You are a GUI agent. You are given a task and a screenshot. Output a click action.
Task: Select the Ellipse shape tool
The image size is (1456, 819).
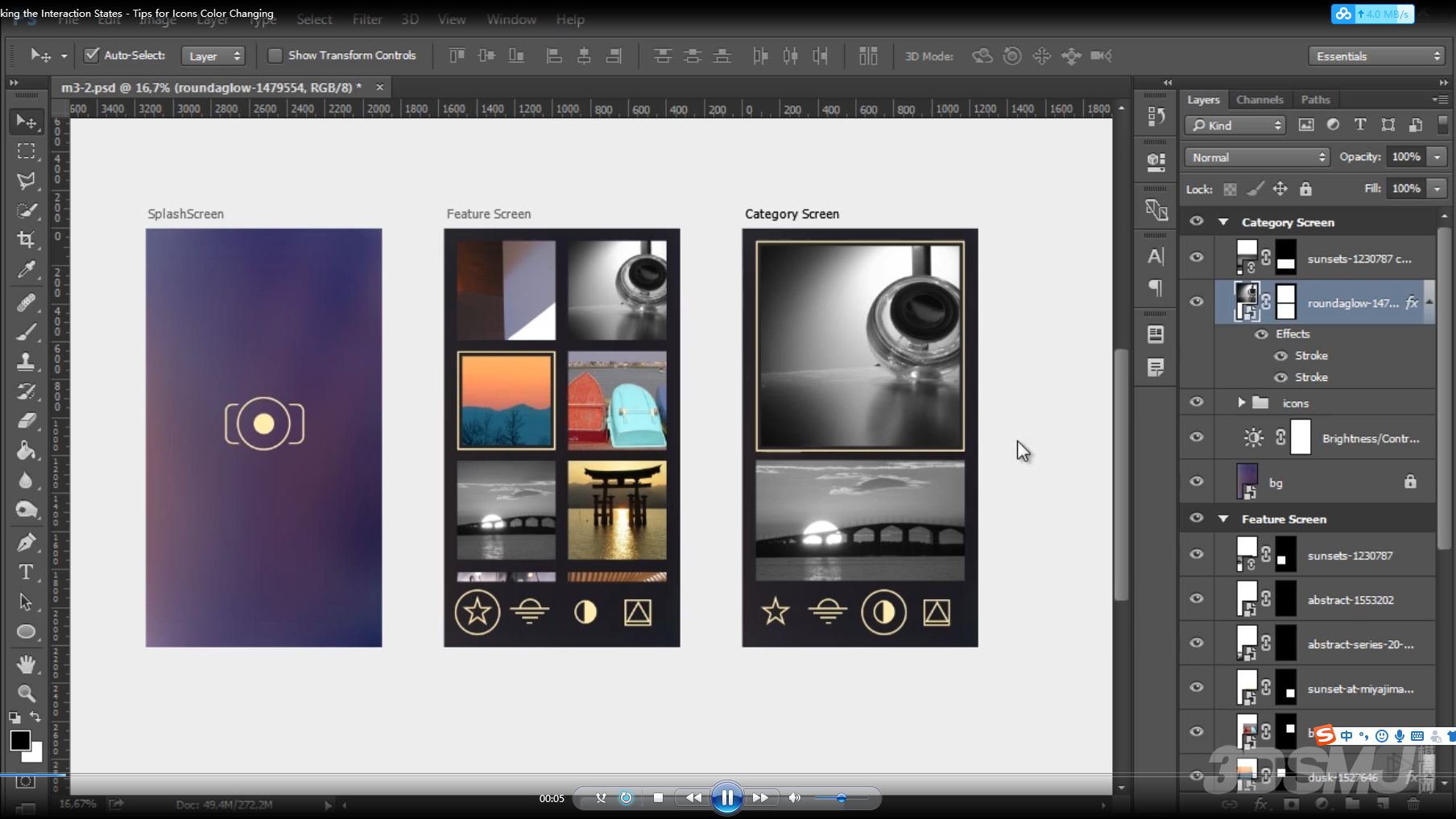(x=27, y=631)
